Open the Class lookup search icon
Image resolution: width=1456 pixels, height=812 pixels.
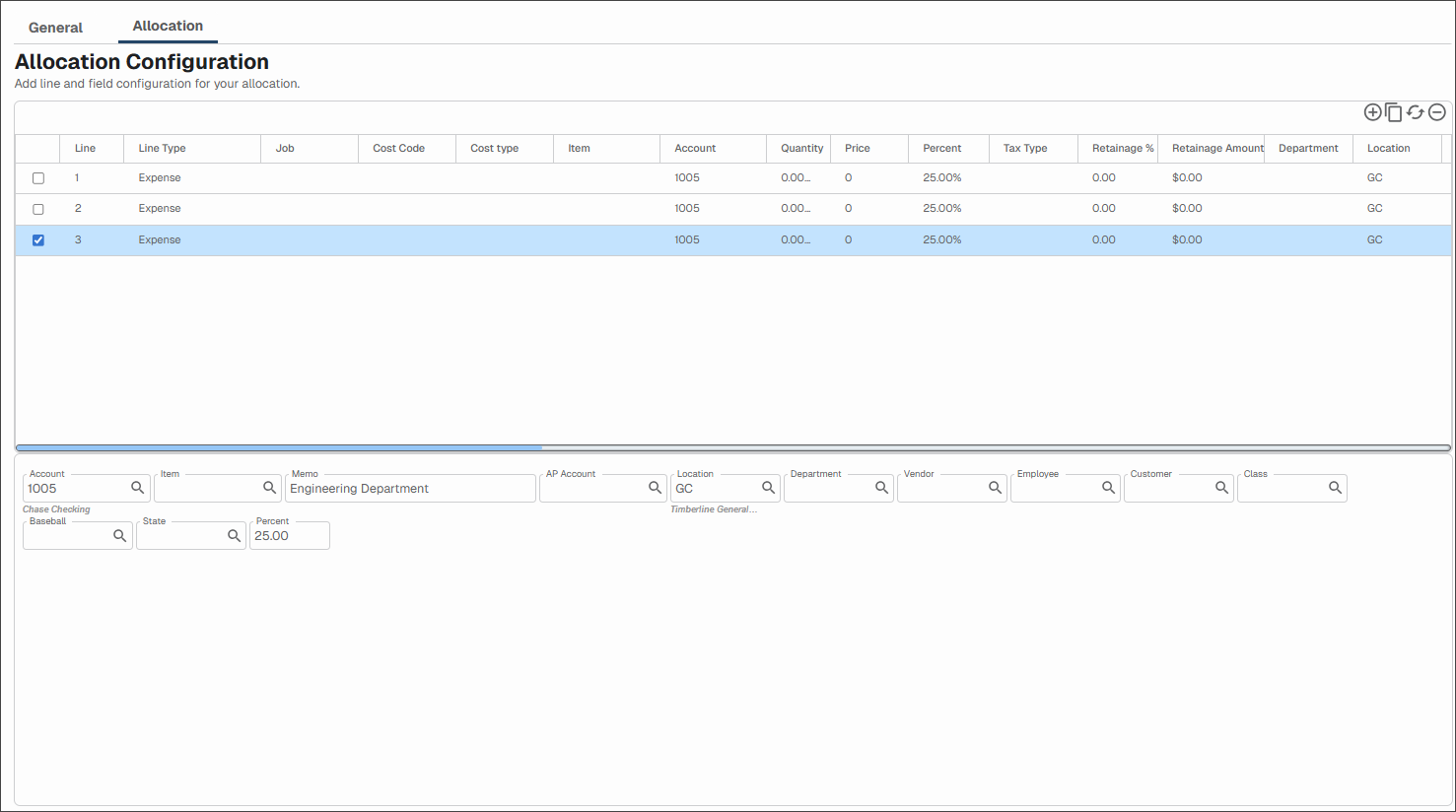pos(1335,488)
